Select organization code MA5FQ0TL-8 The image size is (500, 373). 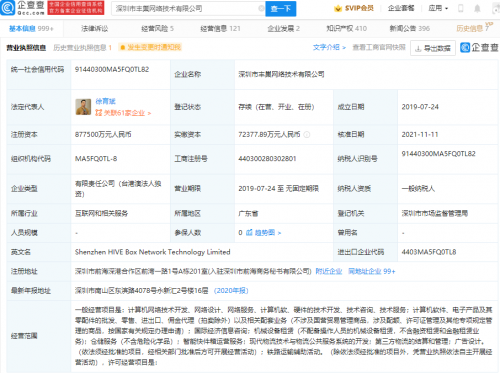(96, 159)
